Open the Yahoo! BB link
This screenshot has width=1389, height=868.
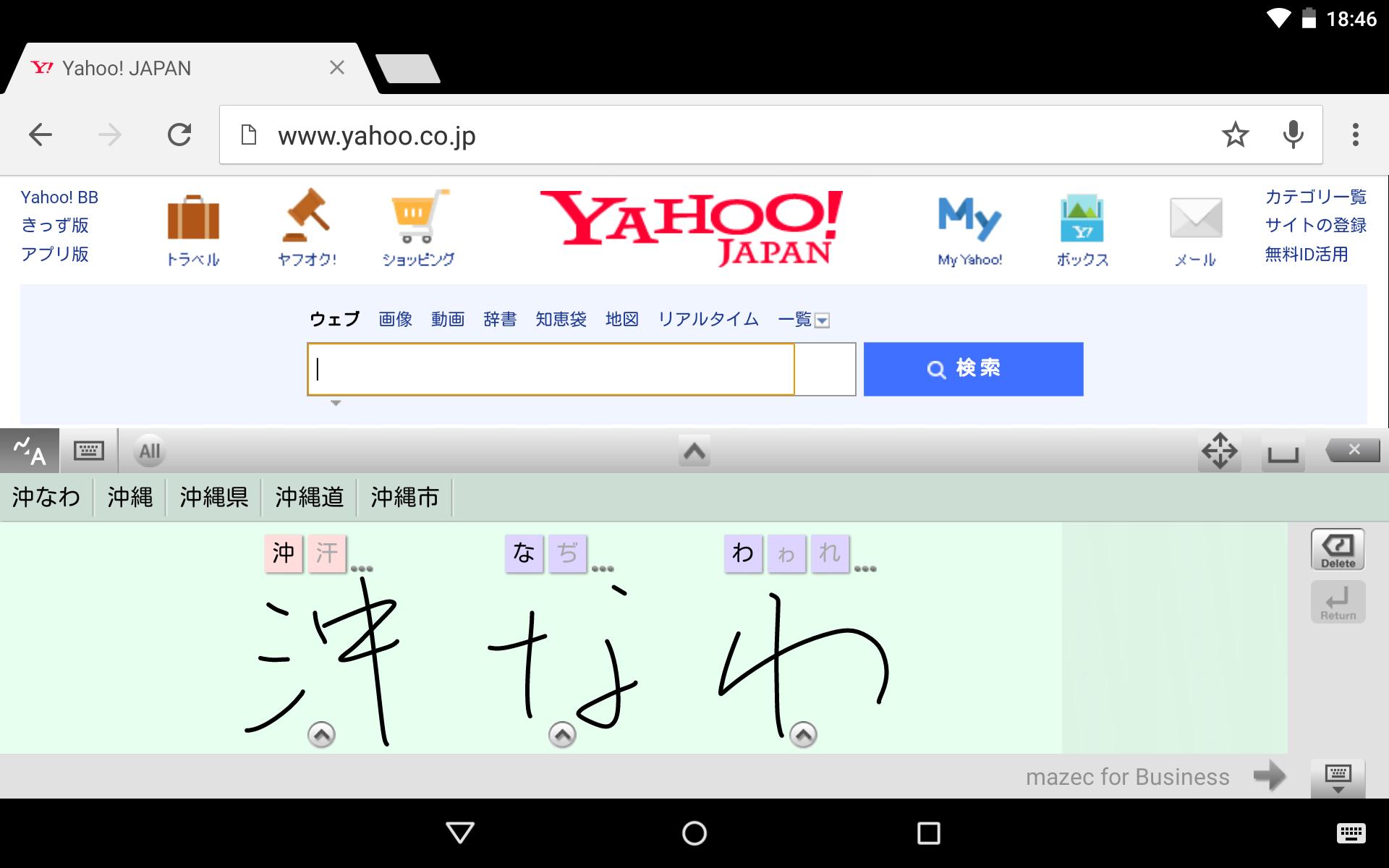coord(58,196)
